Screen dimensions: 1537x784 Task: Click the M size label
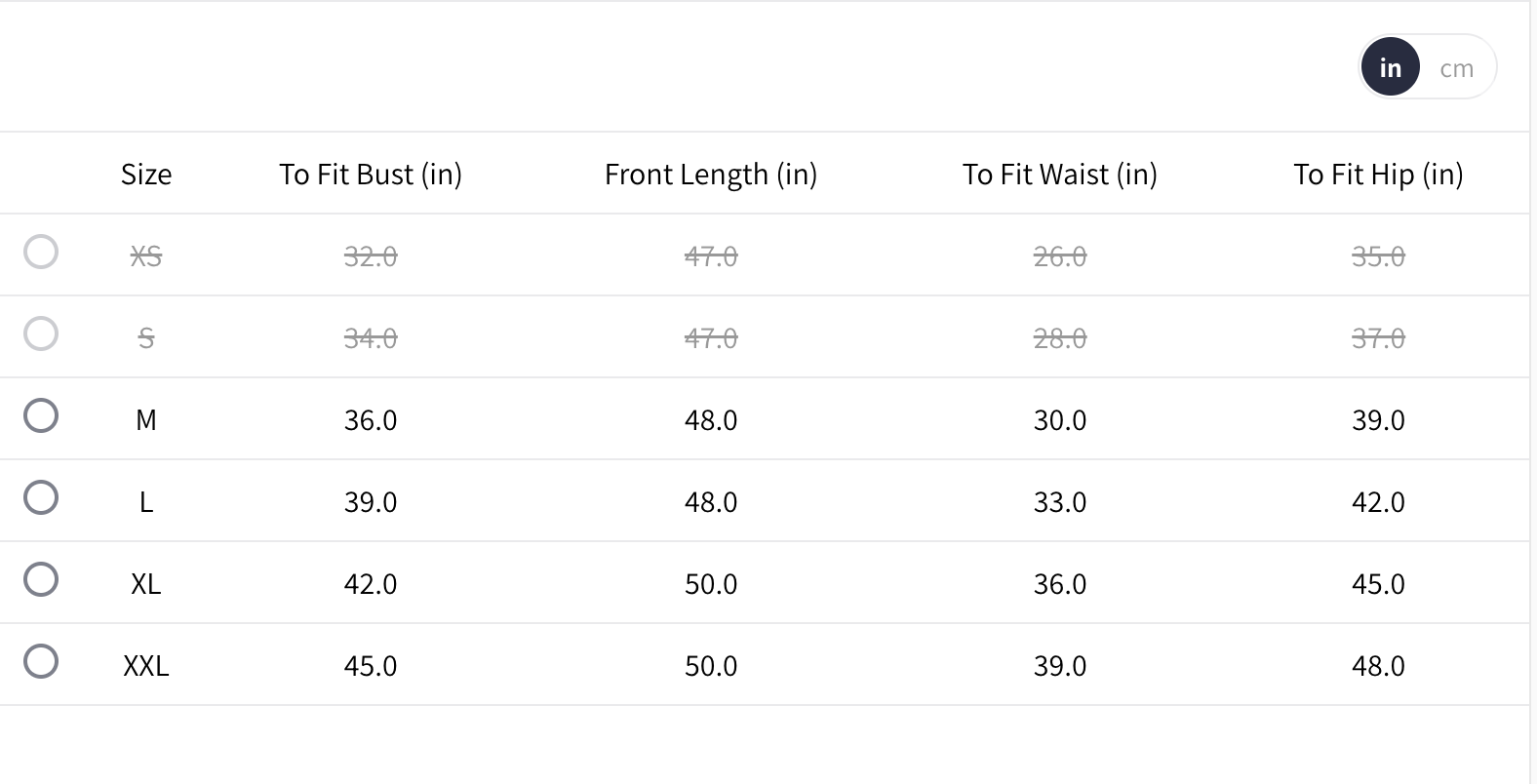146,420
